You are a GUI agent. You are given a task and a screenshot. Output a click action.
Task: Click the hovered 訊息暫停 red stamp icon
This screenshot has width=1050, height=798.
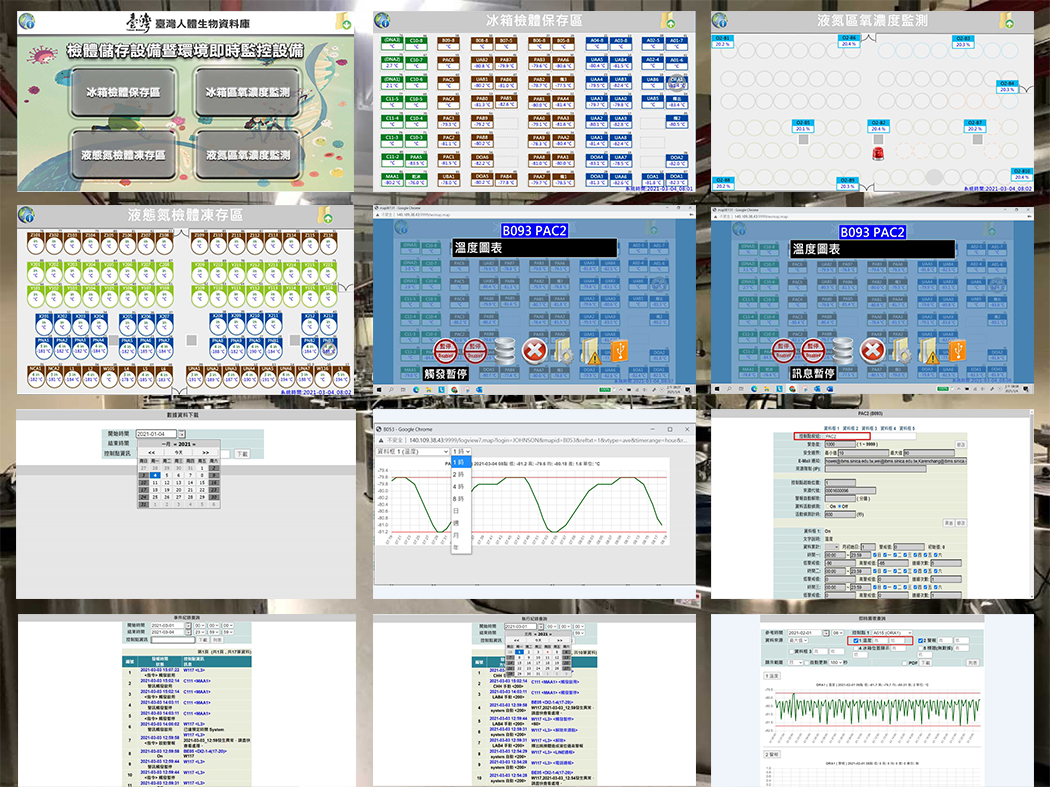click(x=813, y=350)
